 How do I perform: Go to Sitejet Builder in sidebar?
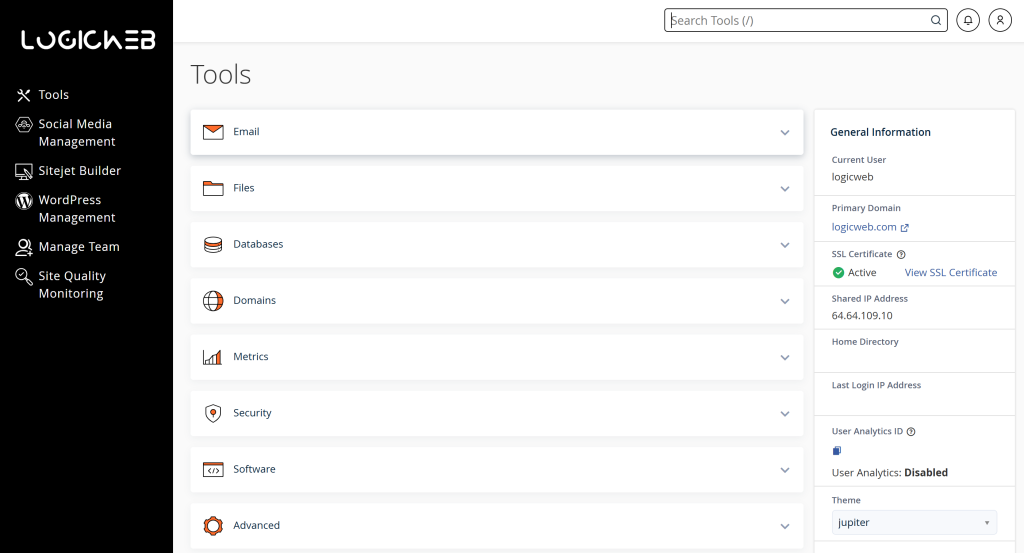pos(79,171)
